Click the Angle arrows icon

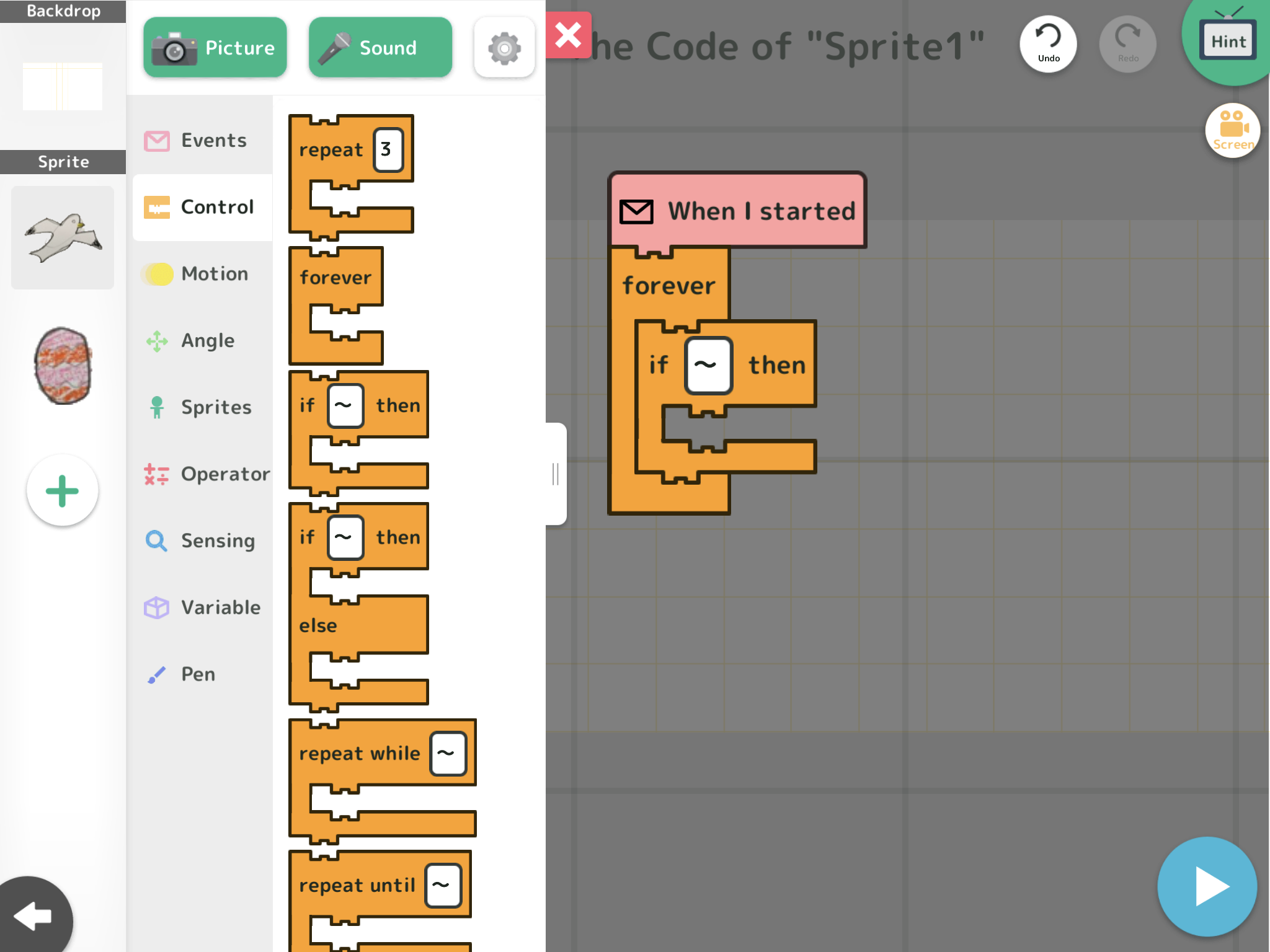pyautogui.click(x=157, y=341)
